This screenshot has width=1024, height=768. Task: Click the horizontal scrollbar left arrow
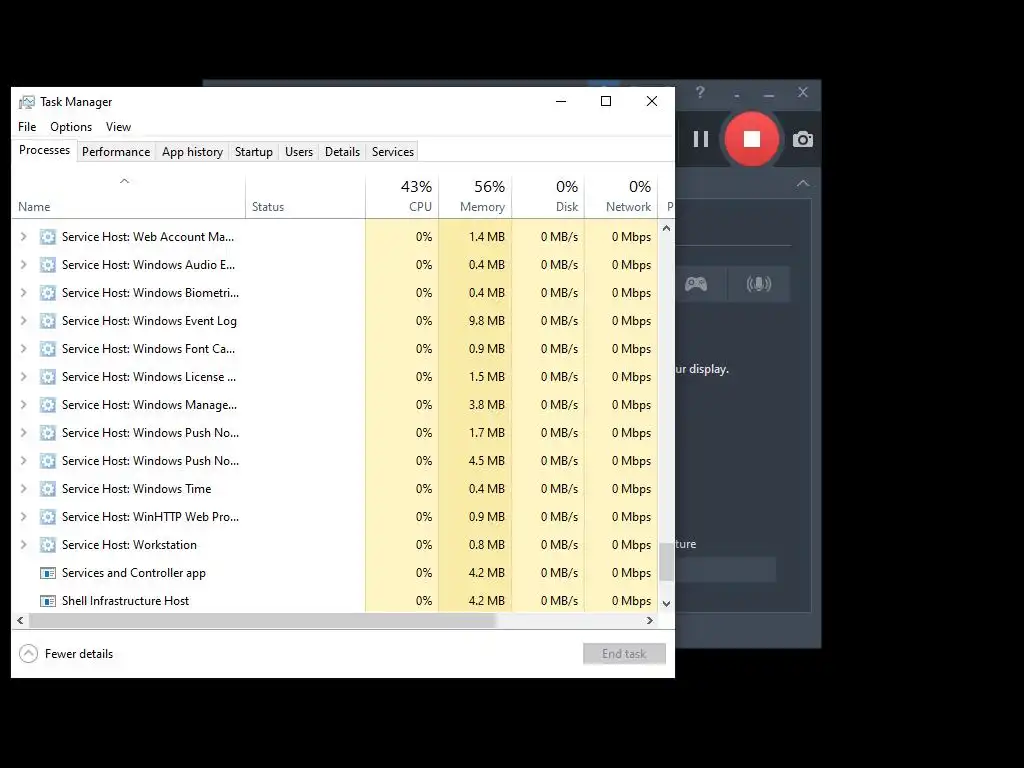(20, 620)
